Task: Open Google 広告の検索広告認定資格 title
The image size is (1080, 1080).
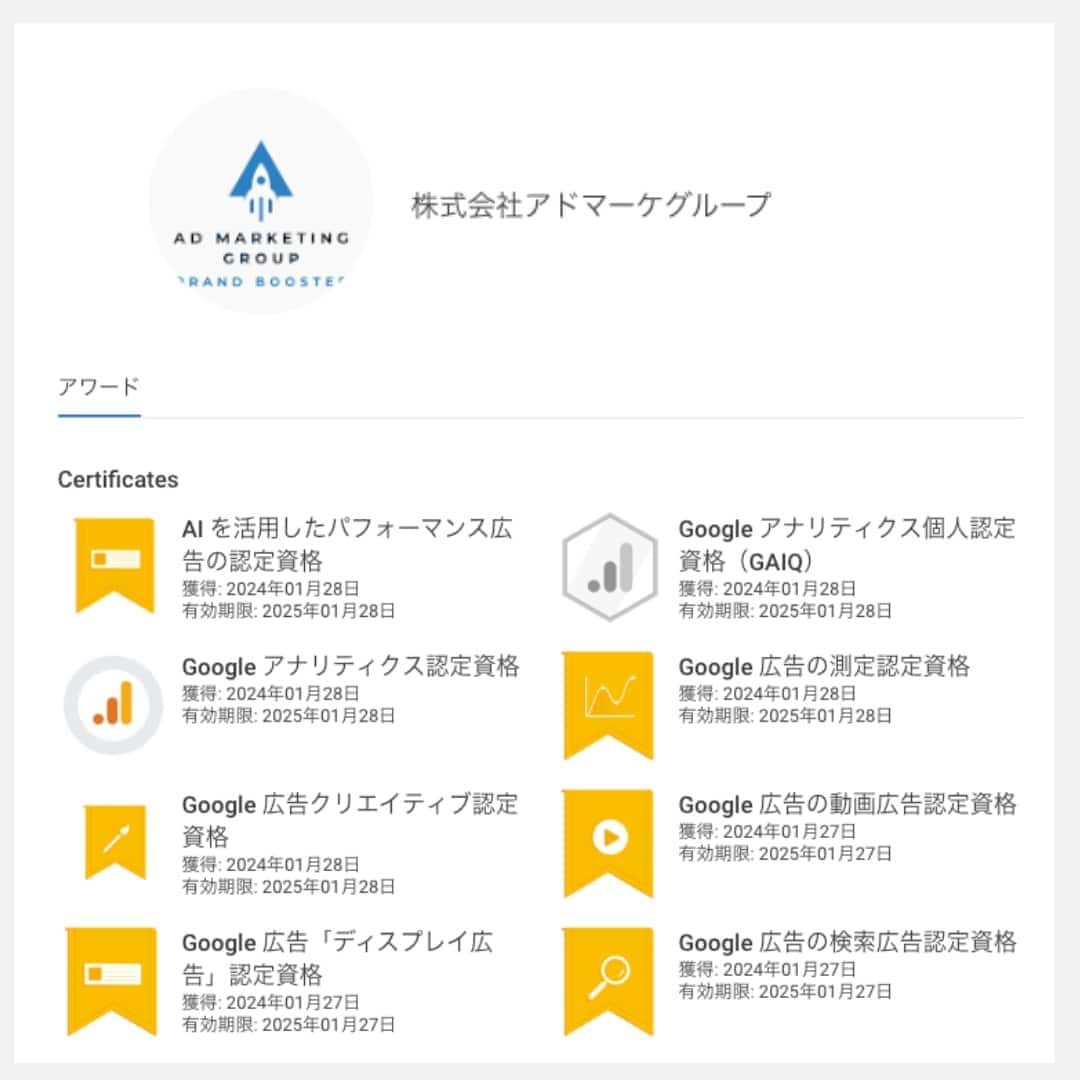Action: [x=848, y=942]
